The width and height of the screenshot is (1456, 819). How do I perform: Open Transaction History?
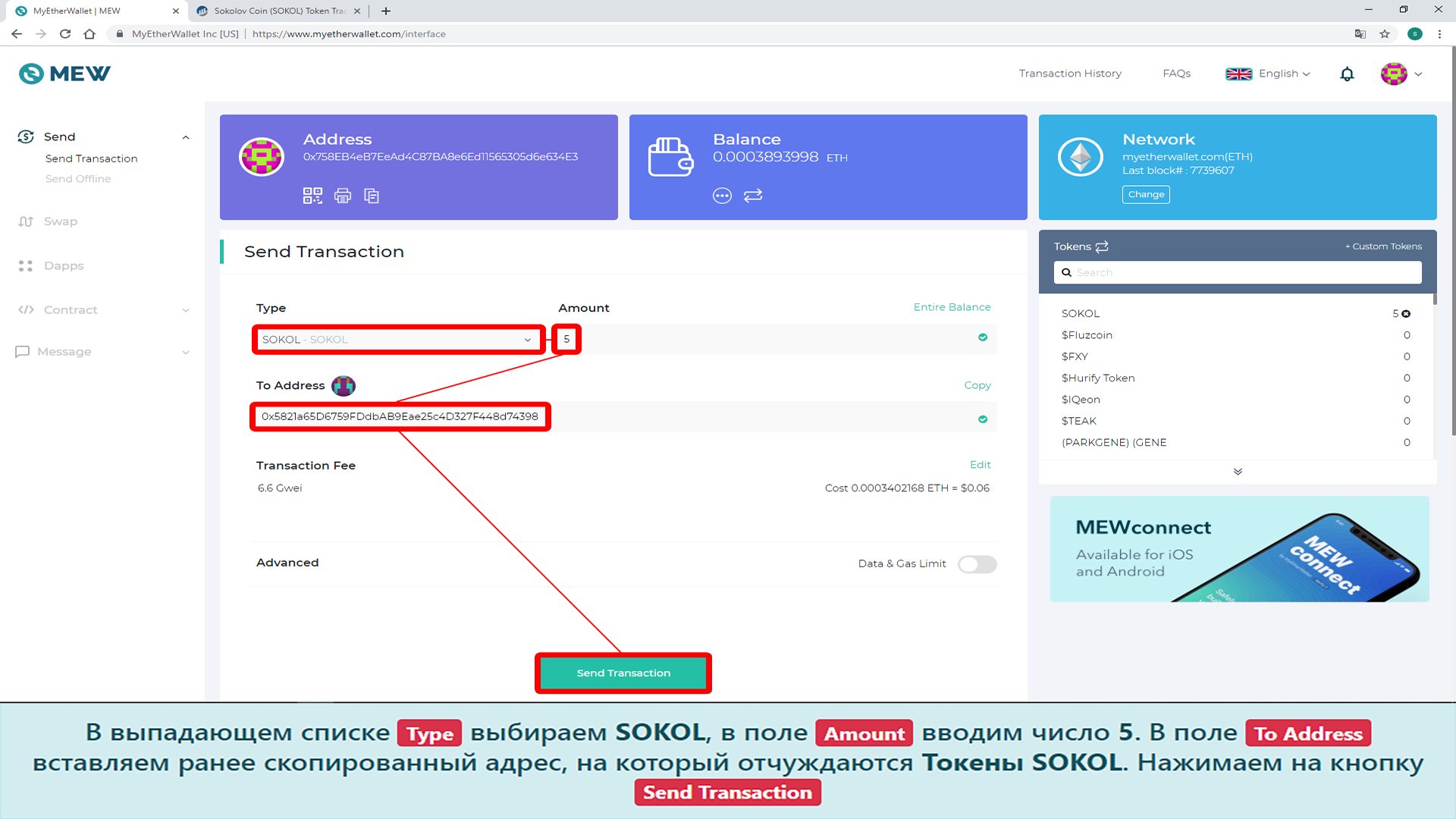click(1070, 74)
